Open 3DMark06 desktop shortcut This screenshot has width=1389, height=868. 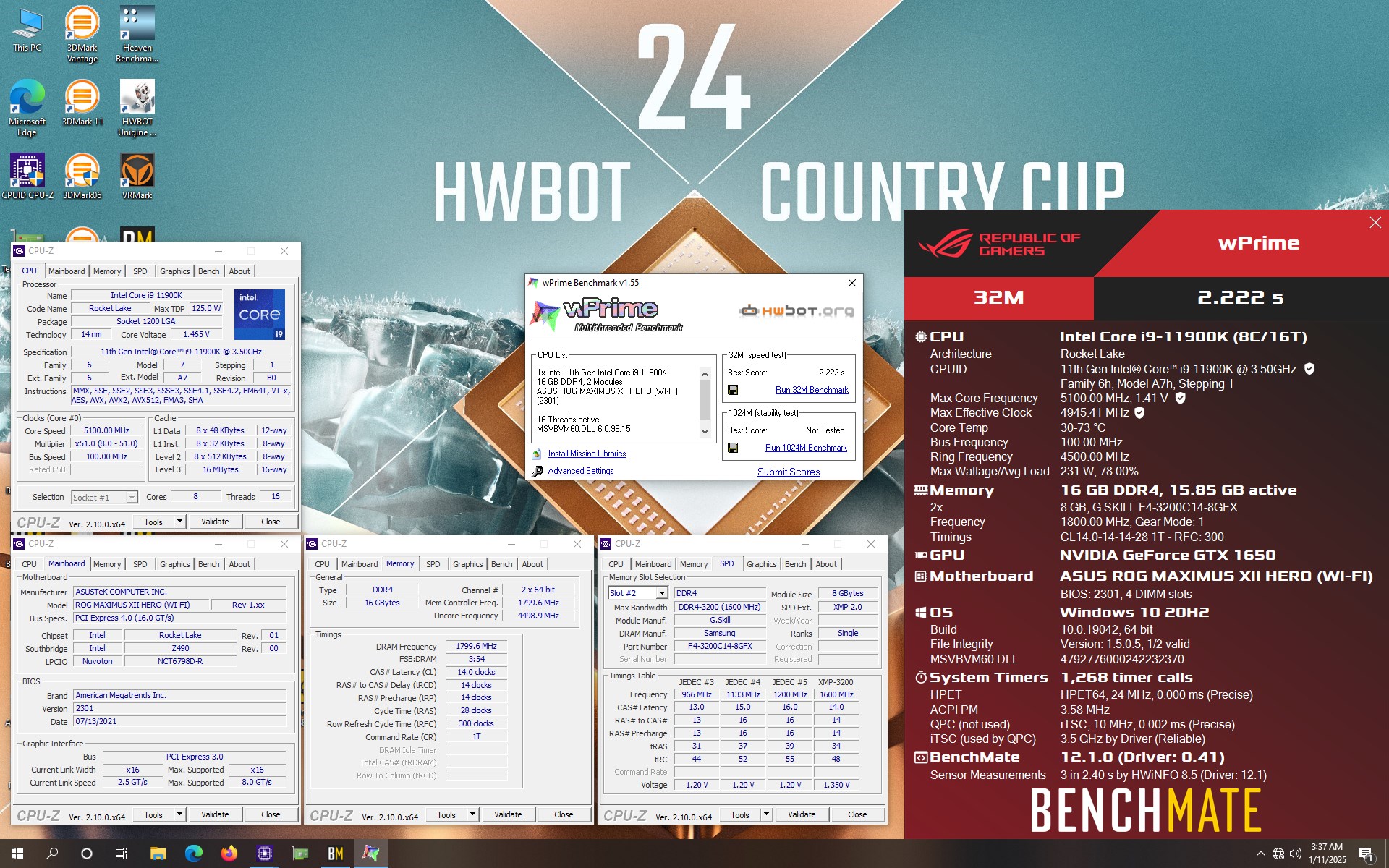coord(82,176)
